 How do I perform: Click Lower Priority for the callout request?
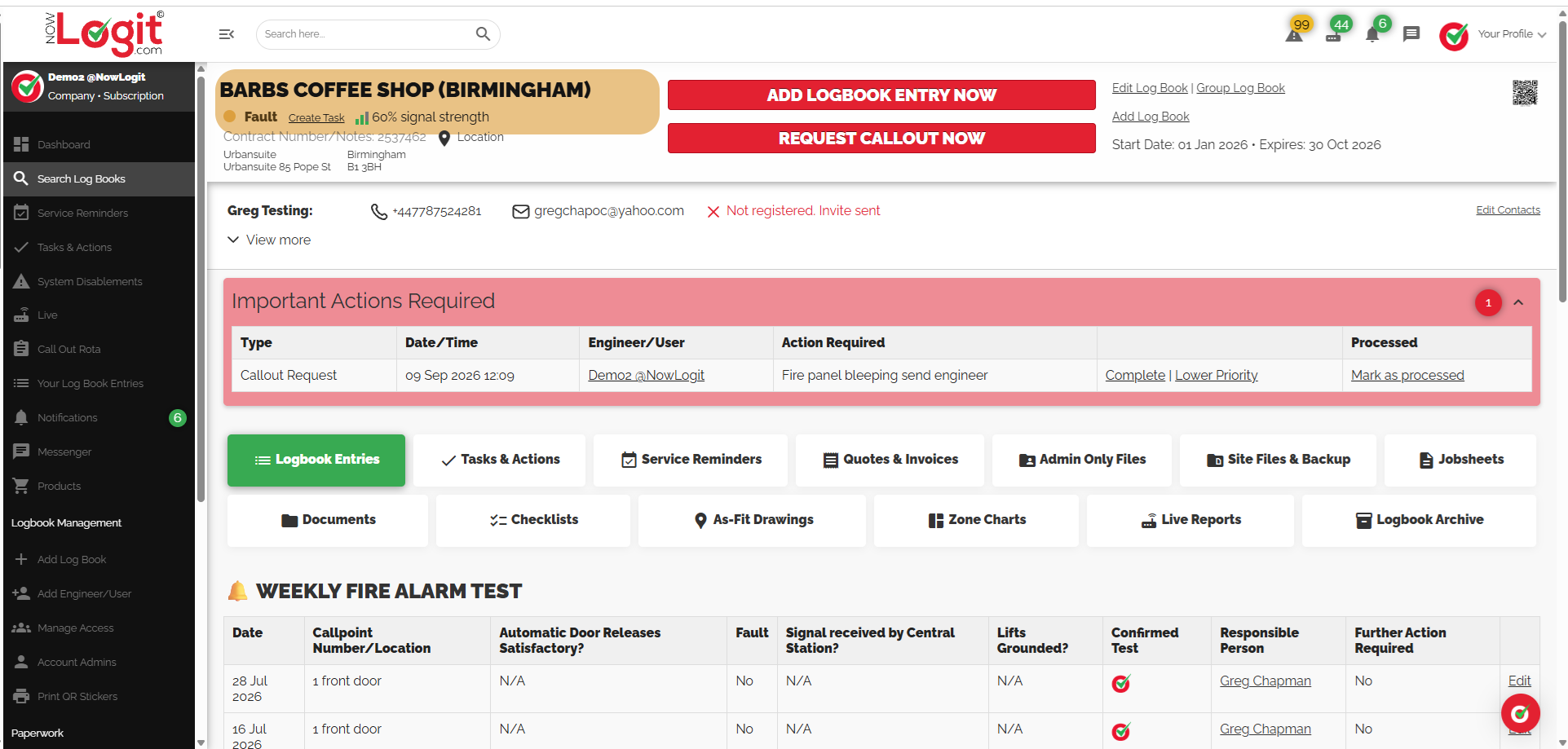(1216, 375)
